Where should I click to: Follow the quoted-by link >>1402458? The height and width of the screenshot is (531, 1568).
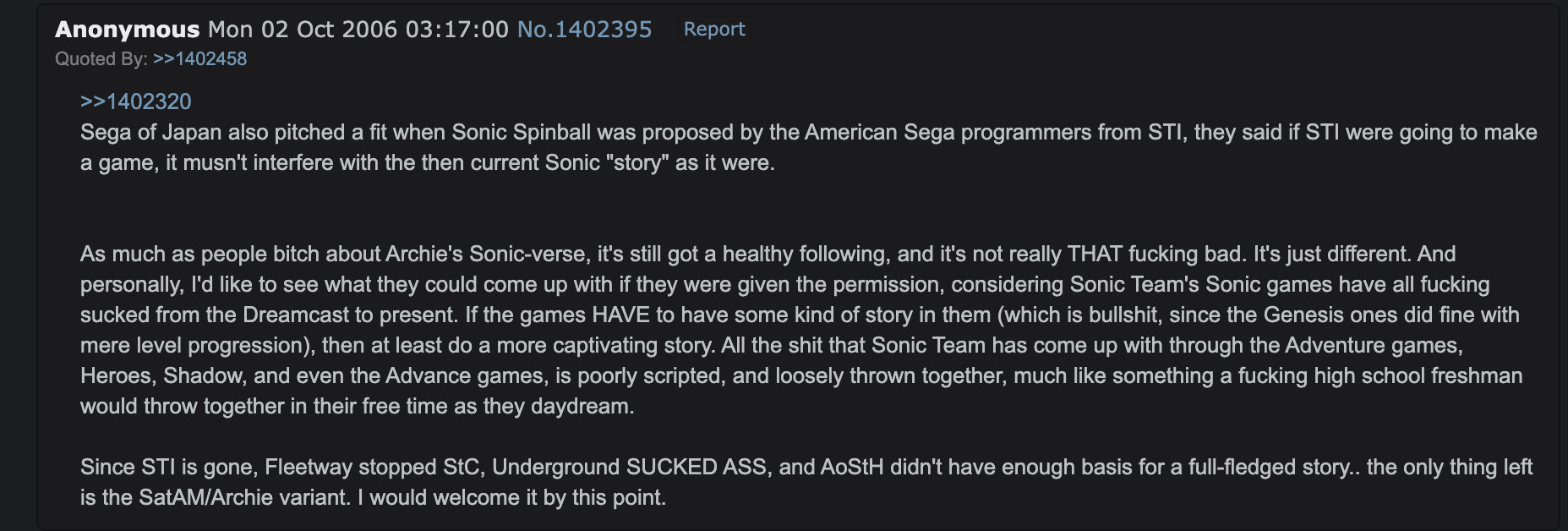(199, 59)
